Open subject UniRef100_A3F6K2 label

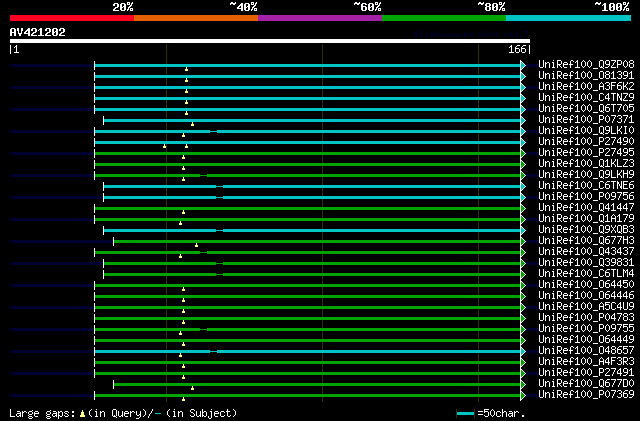coord(586,87)
